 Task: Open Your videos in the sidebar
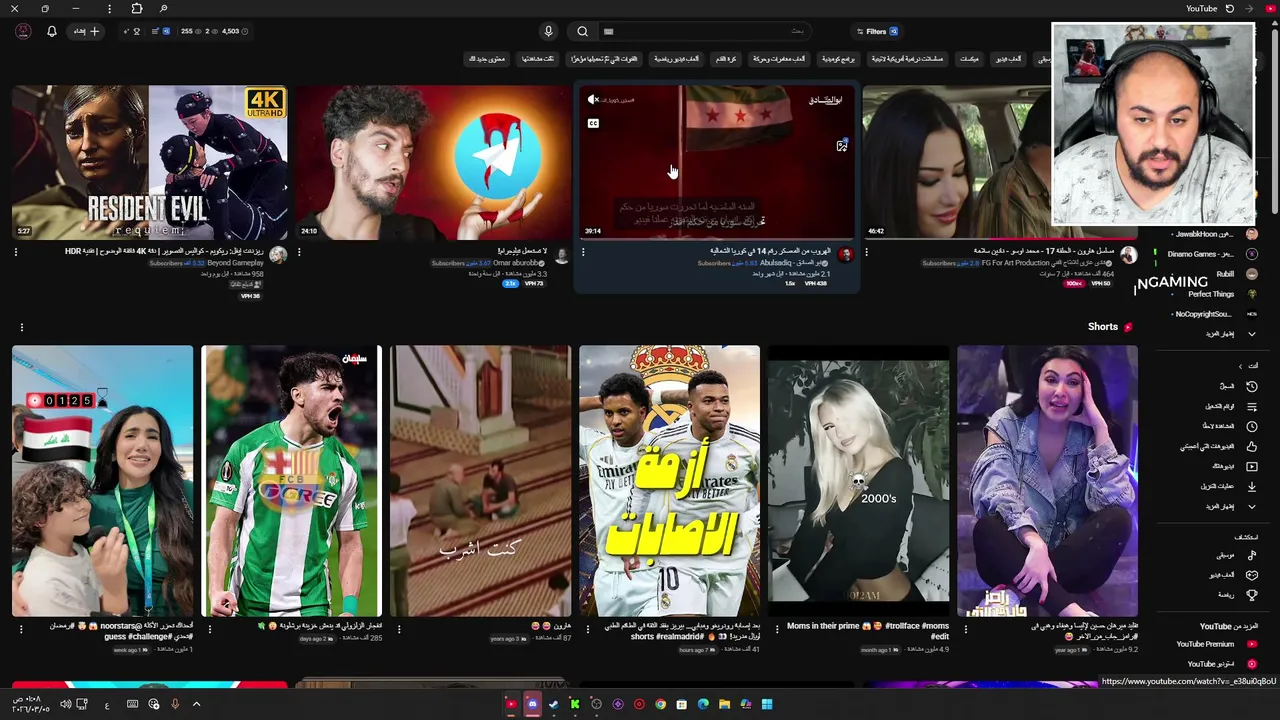click(1234, 466)
